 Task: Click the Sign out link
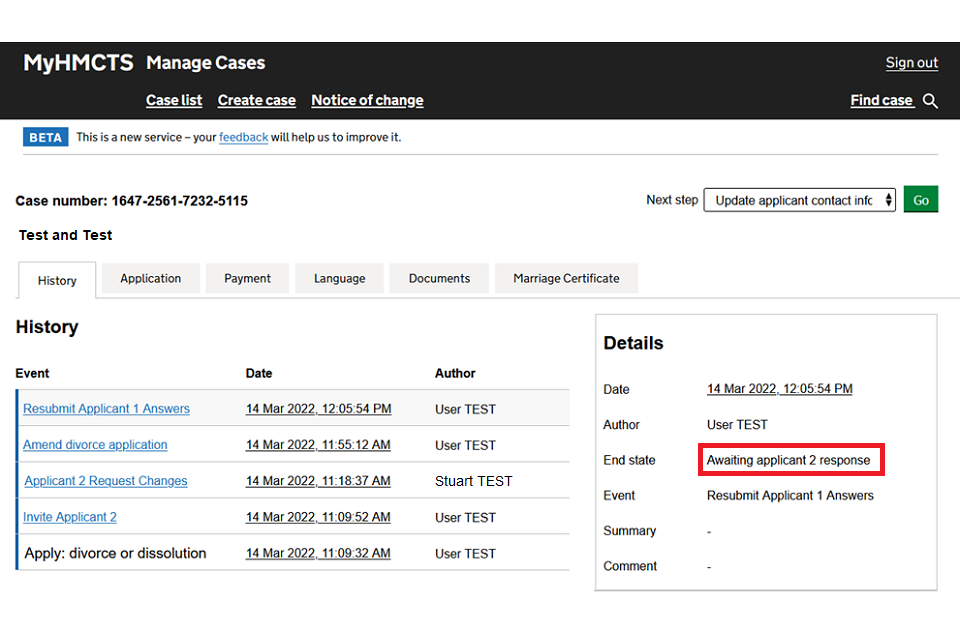click(x=911, y=63)
